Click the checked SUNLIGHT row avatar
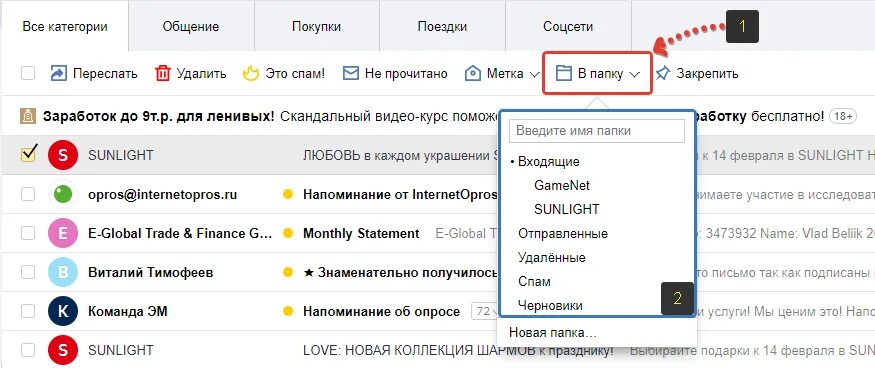This screenshot has height=368, width=875. coord(62,155)
